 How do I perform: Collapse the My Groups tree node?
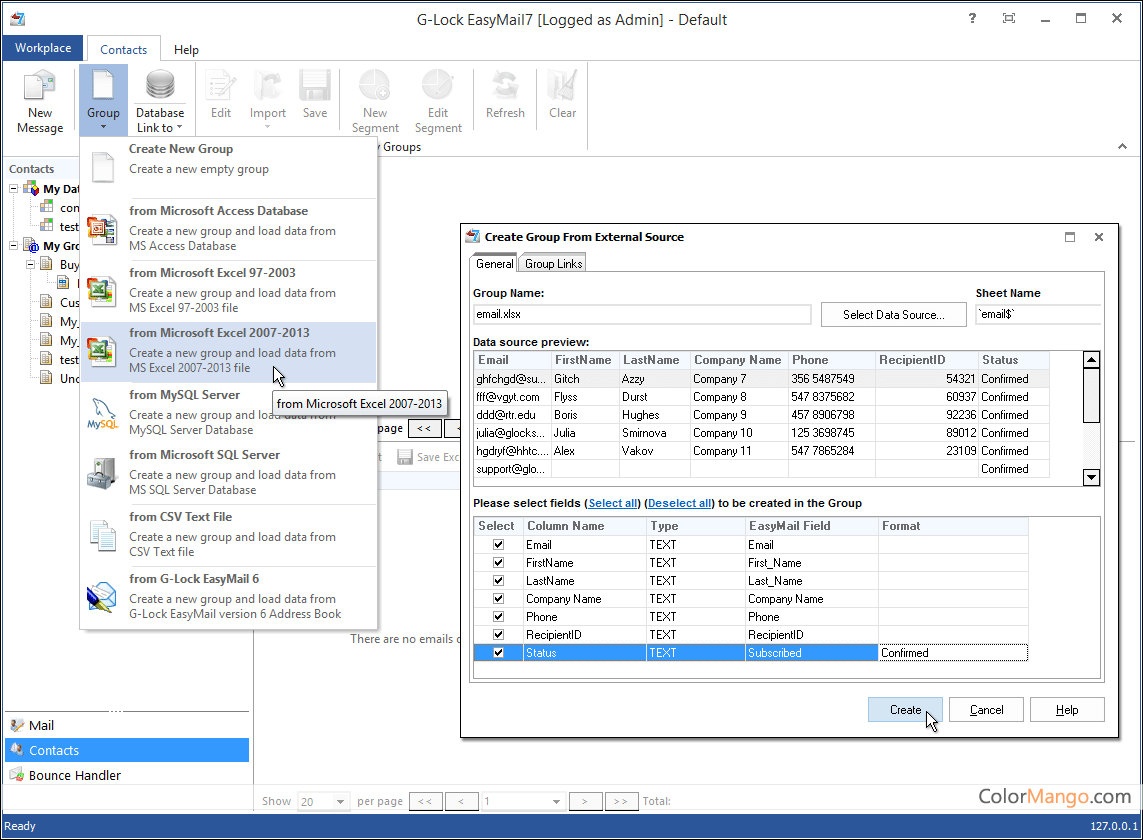click(x=14, y=246)
